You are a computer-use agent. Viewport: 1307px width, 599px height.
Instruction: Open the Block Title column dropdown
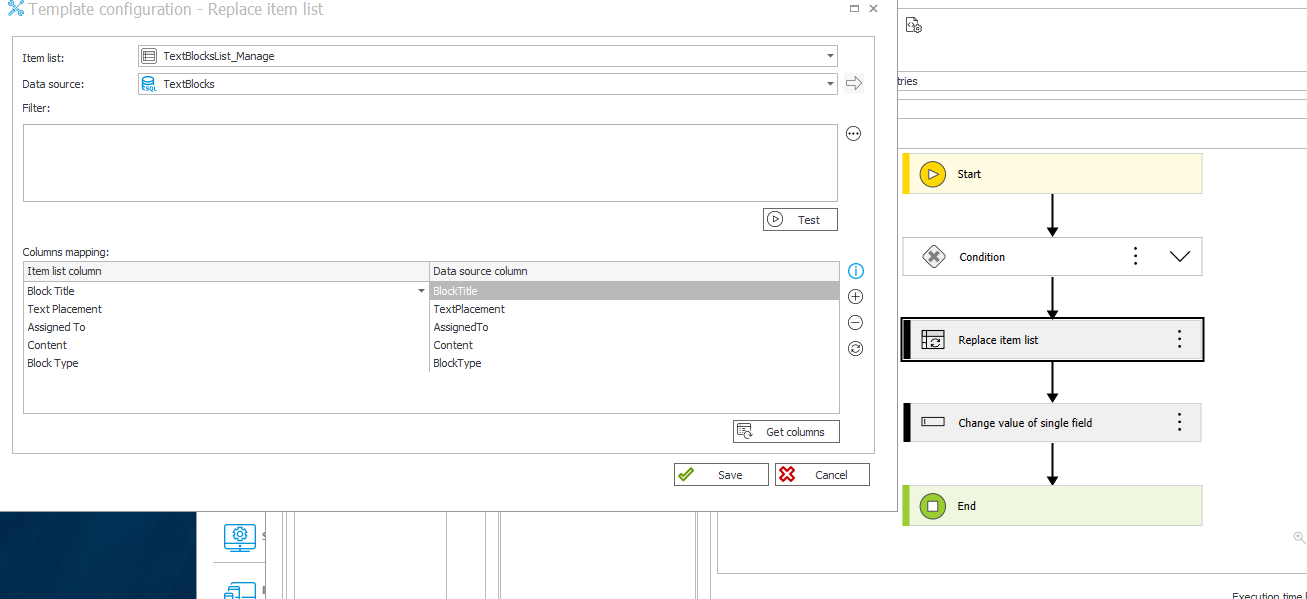[x=421, y=291]
